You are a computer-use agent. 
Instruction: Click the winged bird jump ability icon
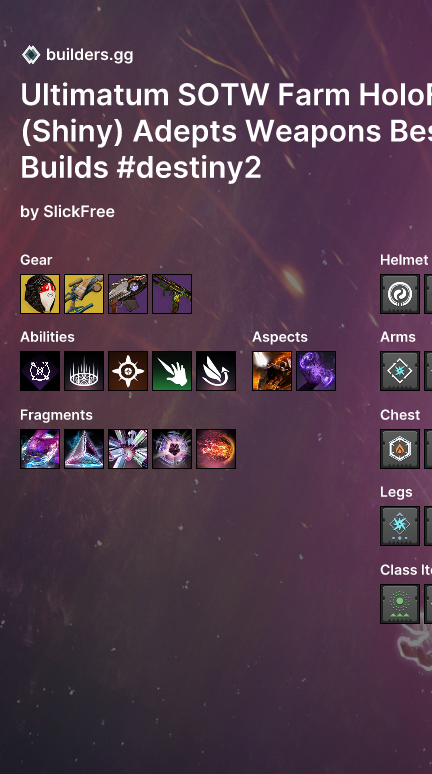pos(216,371)
